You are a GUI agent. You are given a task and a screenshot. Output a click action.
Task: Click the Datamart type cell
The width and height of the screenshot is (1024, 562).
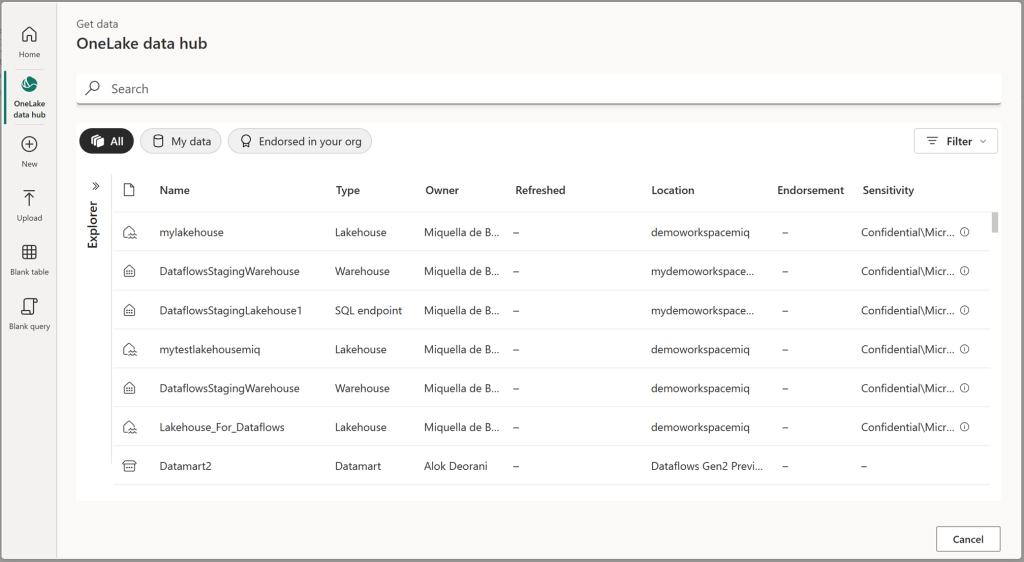pos(358,466)
